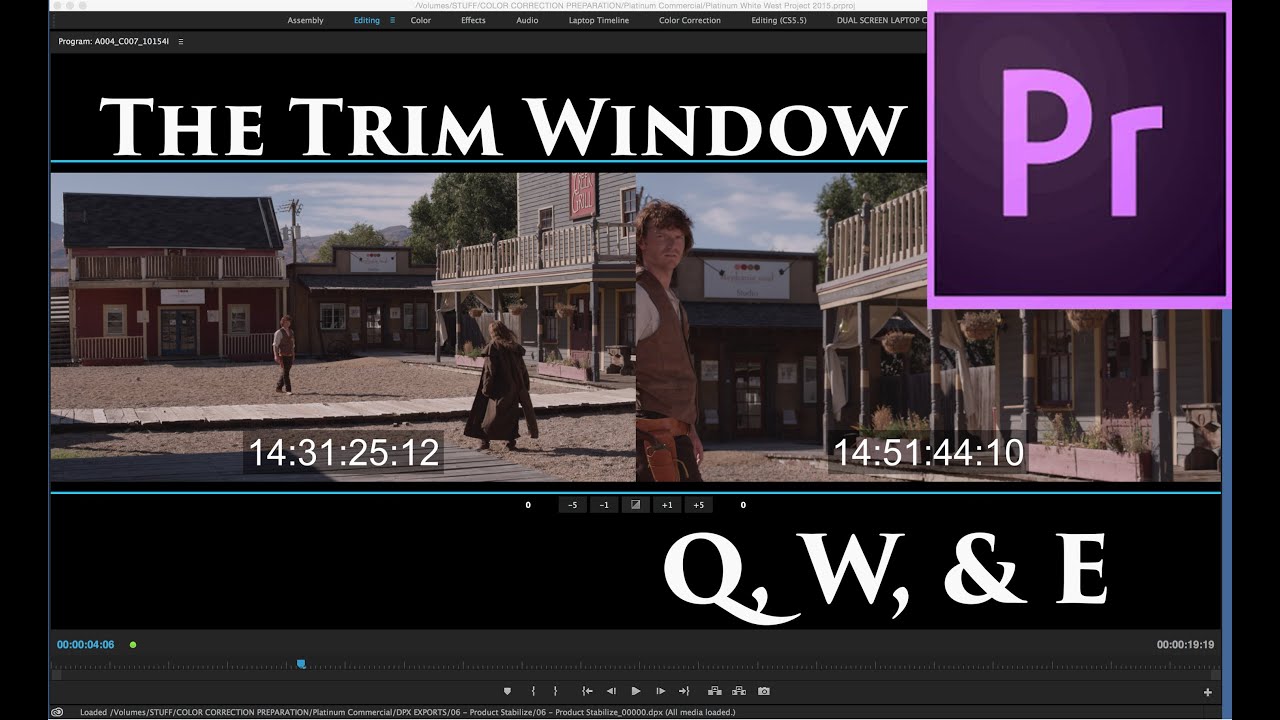The image size is (1280, 720).
Task: Switch to Assembly workspace
Action: point(305,20)
